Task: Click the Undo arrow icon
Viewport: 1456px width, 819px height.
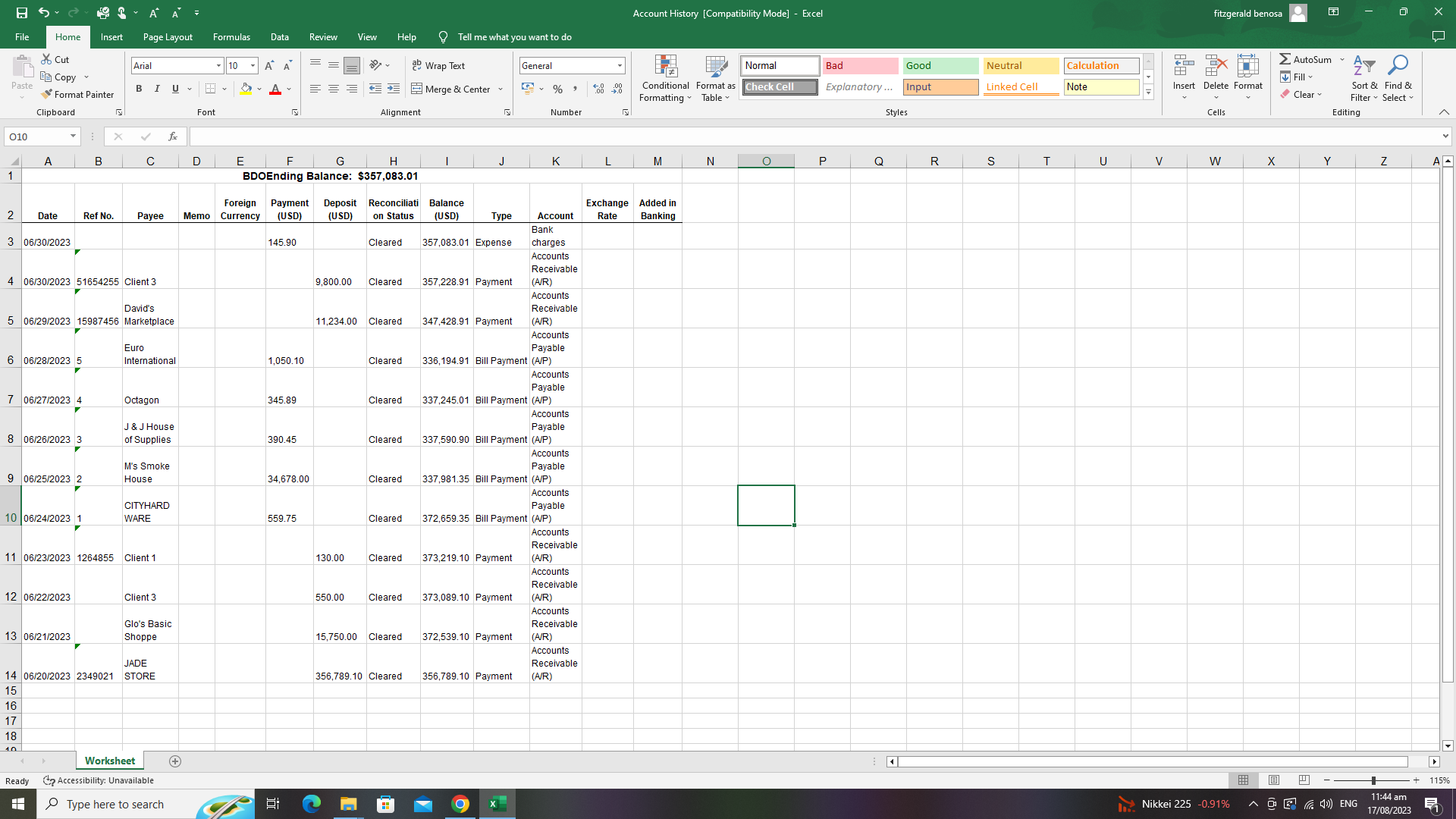Action: [x=44, y=13]
